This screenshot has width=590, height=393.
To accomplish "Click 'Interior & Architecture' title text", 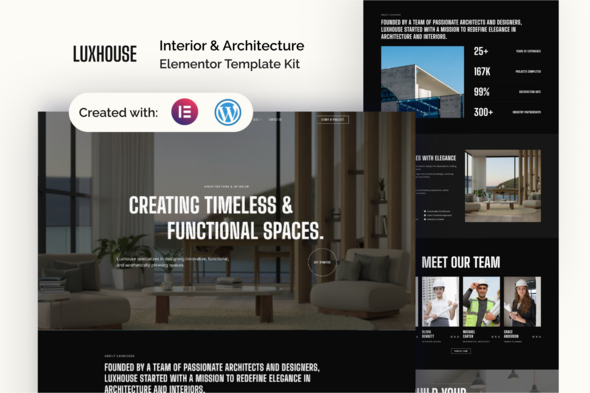I will tap(232, 46).
